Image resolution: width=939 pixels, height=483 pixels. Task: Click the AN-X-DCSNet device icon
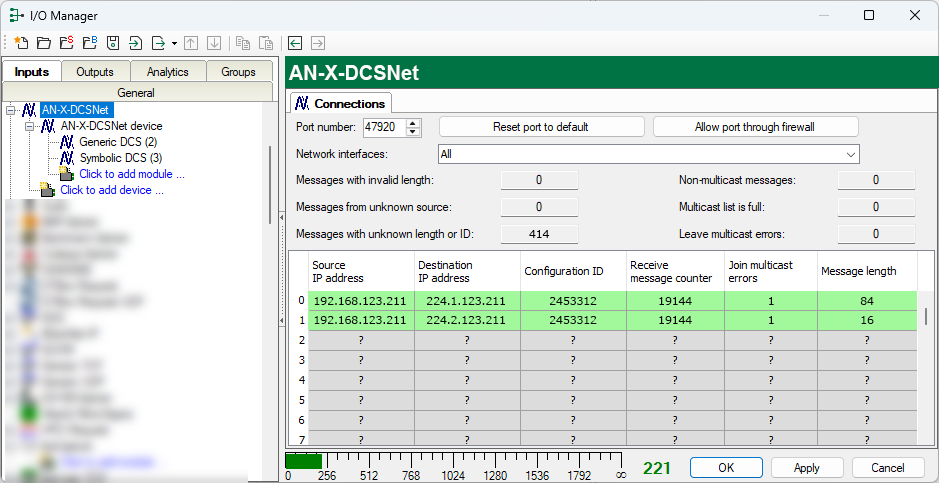tap(49, 126)
